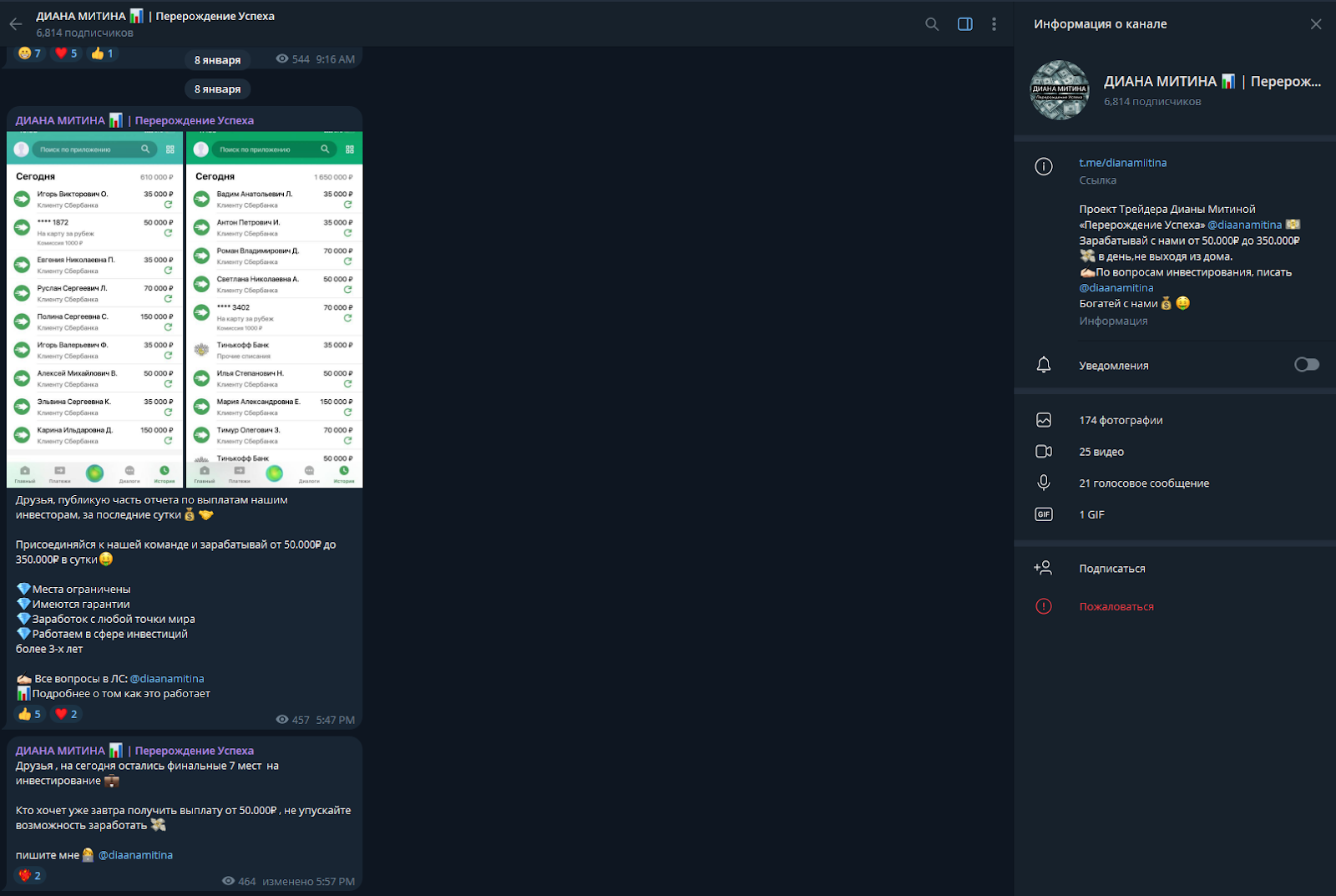Click the Места ограничены line
Screen dimensions: 1336x896
[73, 590]
